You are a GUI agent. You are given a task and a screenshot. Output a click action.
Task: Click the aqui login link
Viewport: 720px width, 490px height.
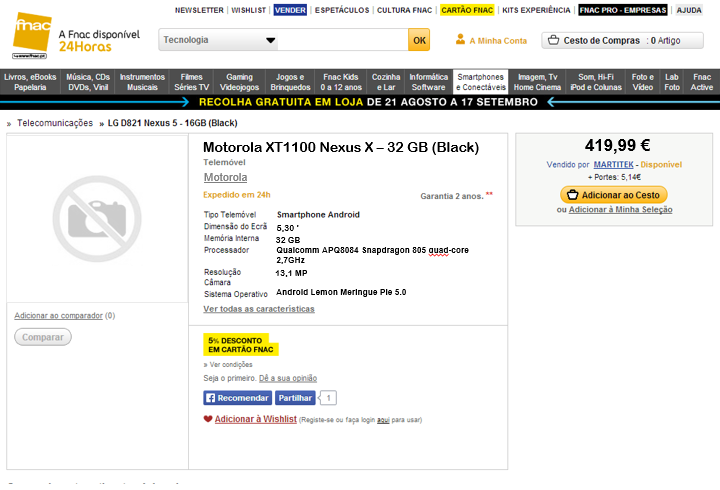click(x=383, y=420)
